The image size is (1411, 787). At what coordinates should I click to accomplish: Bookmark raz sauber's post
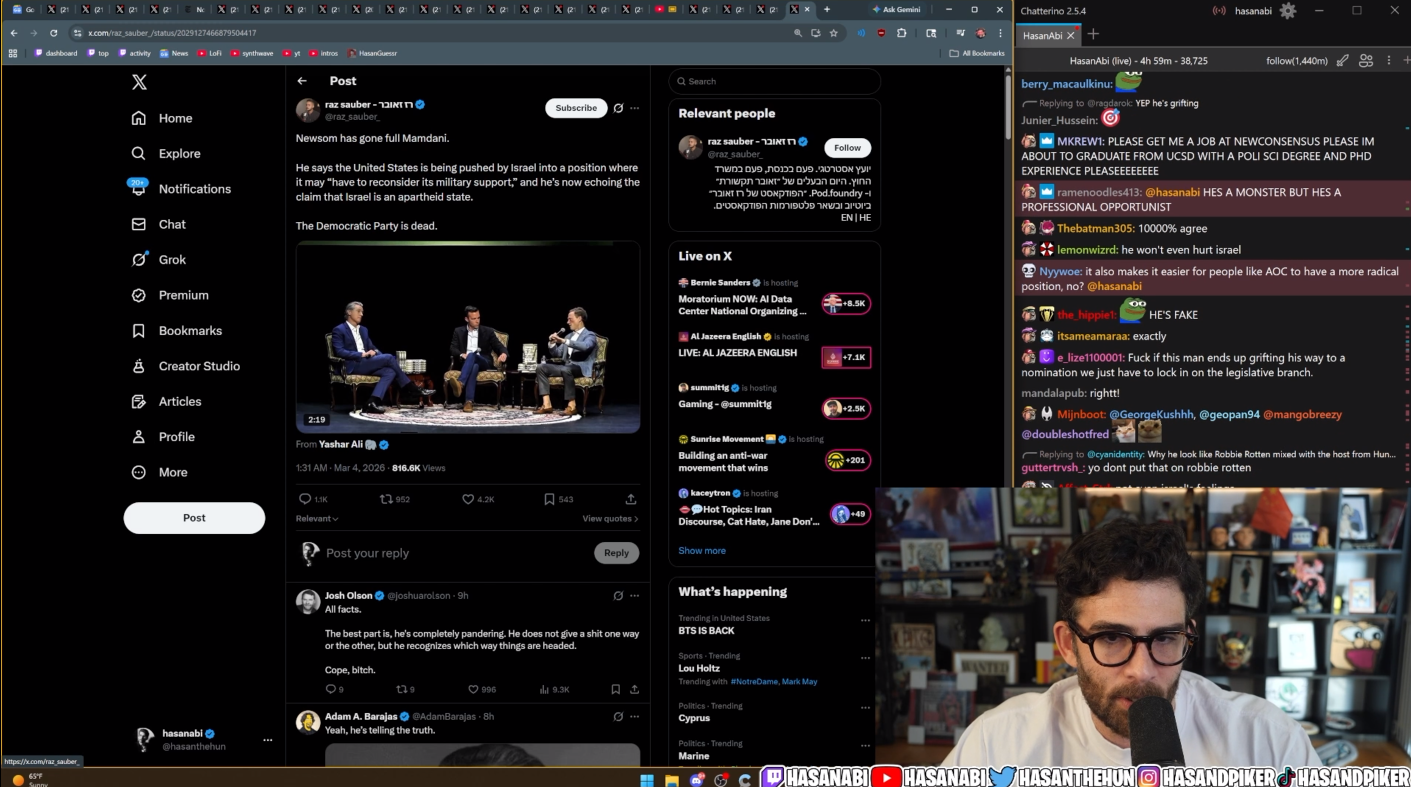click(x=549, y=499)
